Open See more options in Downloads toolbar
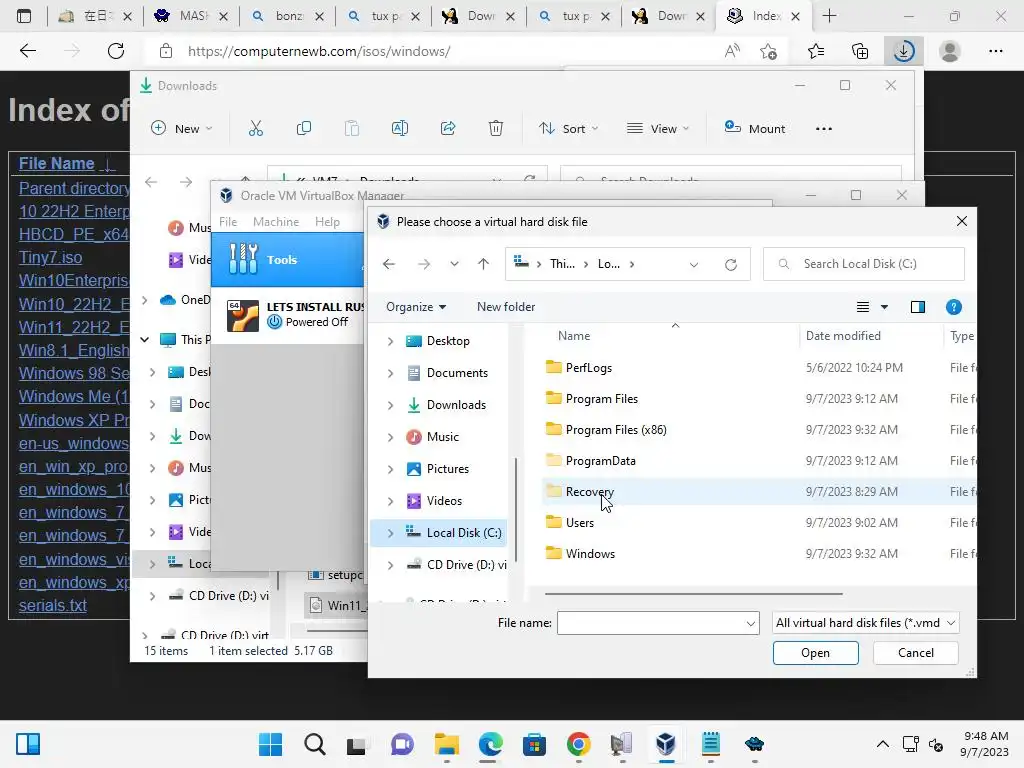Image resolution: width=1024 pixels, height=768 pixels. pos(824,129)
